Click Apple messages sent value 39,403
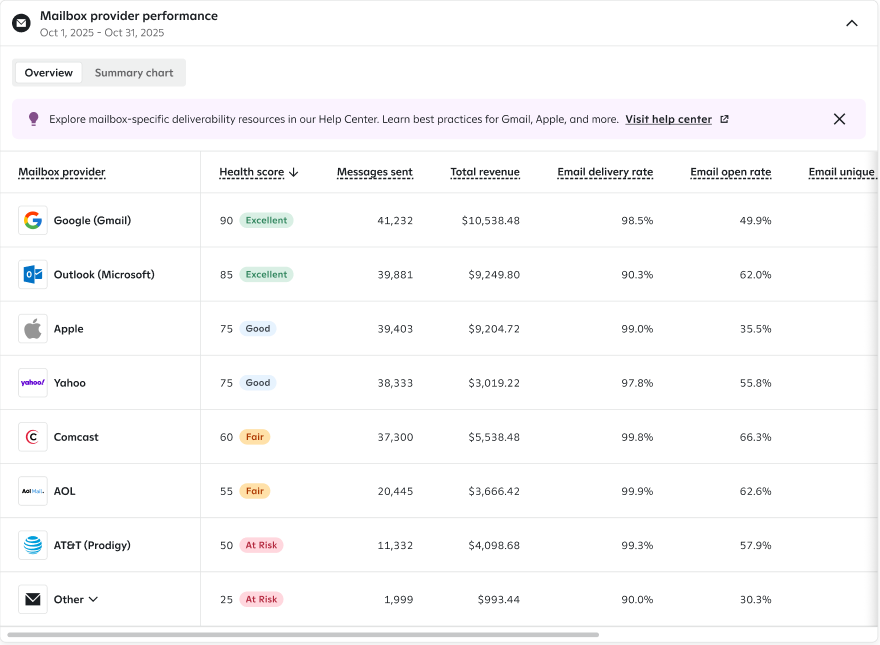 [395, 329]
